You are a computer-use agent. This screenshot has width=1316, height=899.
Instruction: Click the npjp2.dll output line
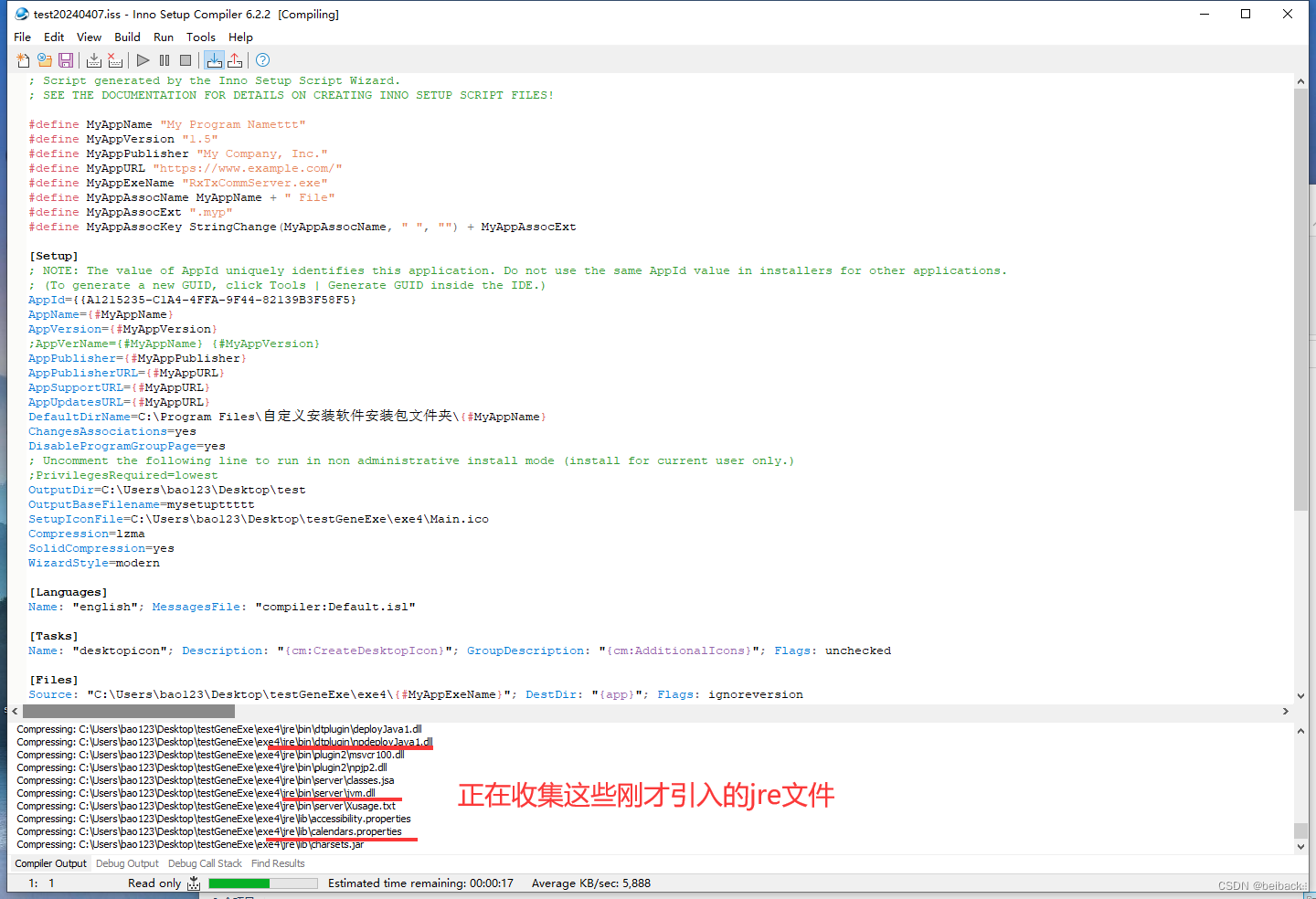(x=202, y=767)
